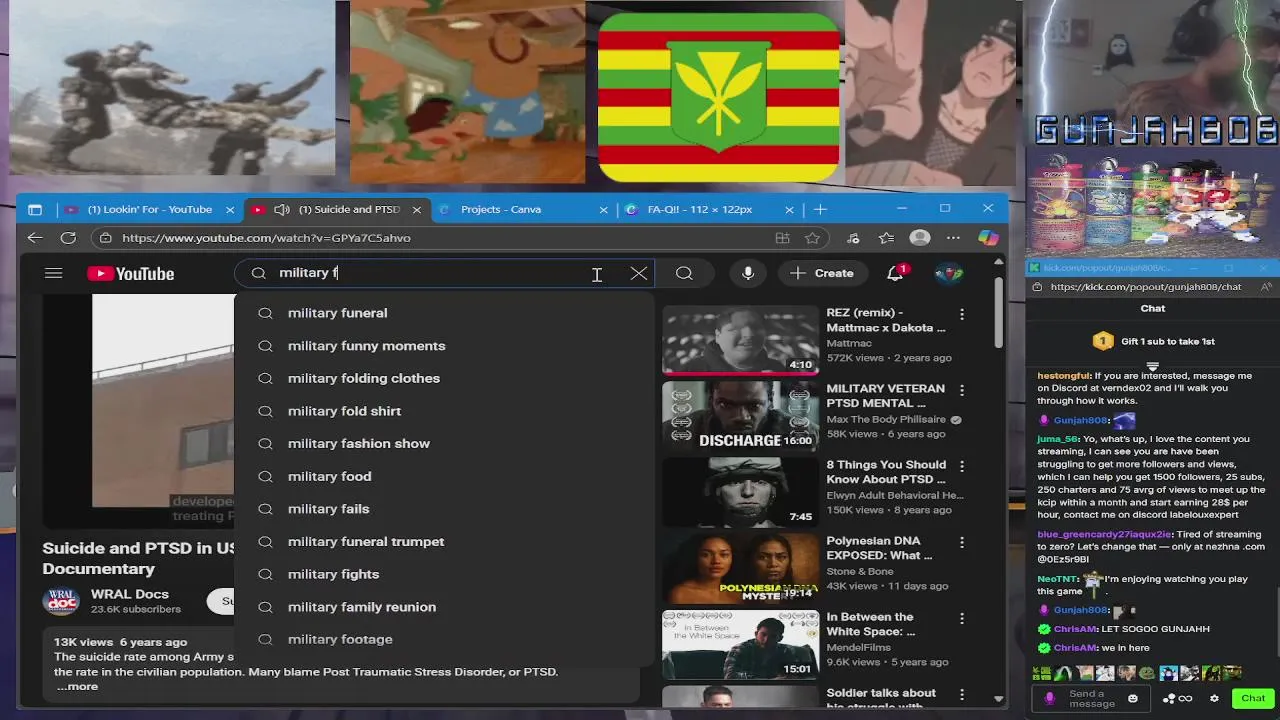The width and height of the screenshot is (1280, 720).
Task: Clear the search box with the X
Action: (x=638, y=273)
